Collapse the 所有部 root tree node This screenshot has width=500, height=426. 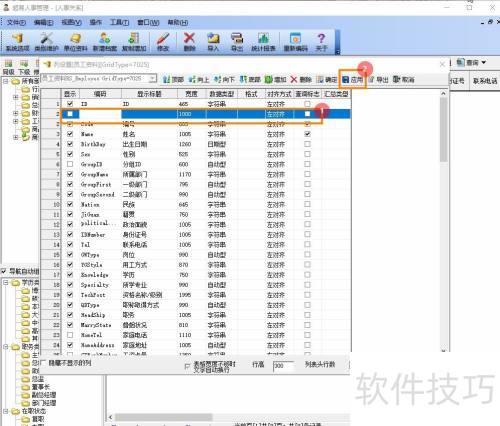[x=6, y=81]
